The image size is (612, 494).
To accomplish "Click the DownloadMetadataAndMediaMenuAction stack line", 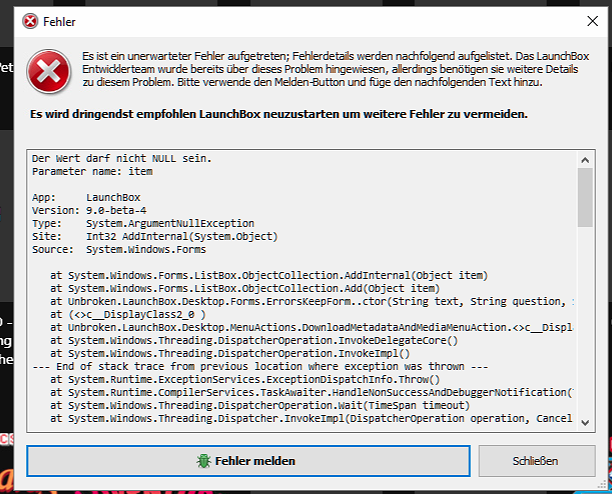I will (312, 327).
